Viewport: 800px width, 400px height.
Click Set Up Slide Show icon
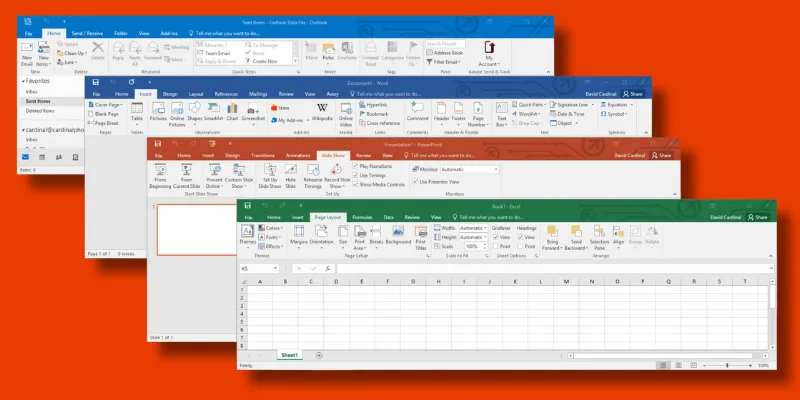click(269, 169)
